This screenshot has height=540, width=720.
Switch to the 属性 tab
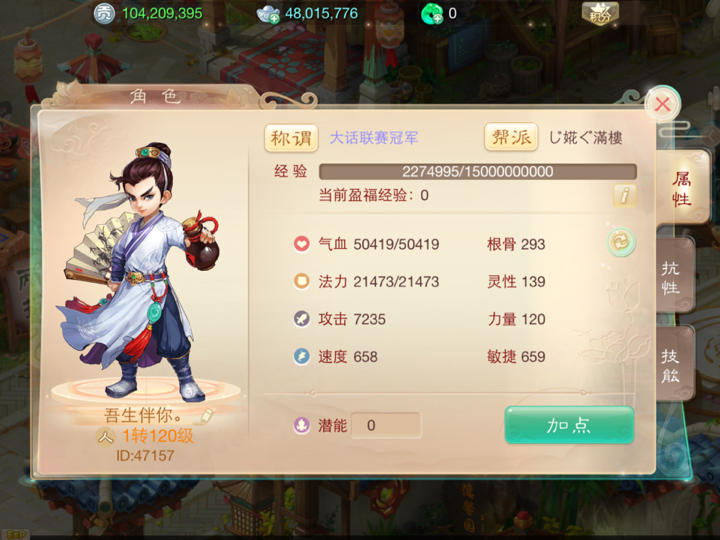682,188
